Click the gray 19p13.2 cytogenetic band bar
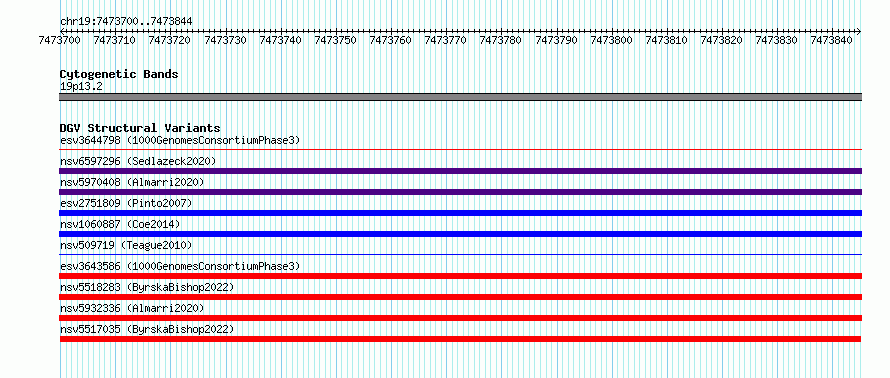This screenshot has width=890, height=378. tap(460, 97)
